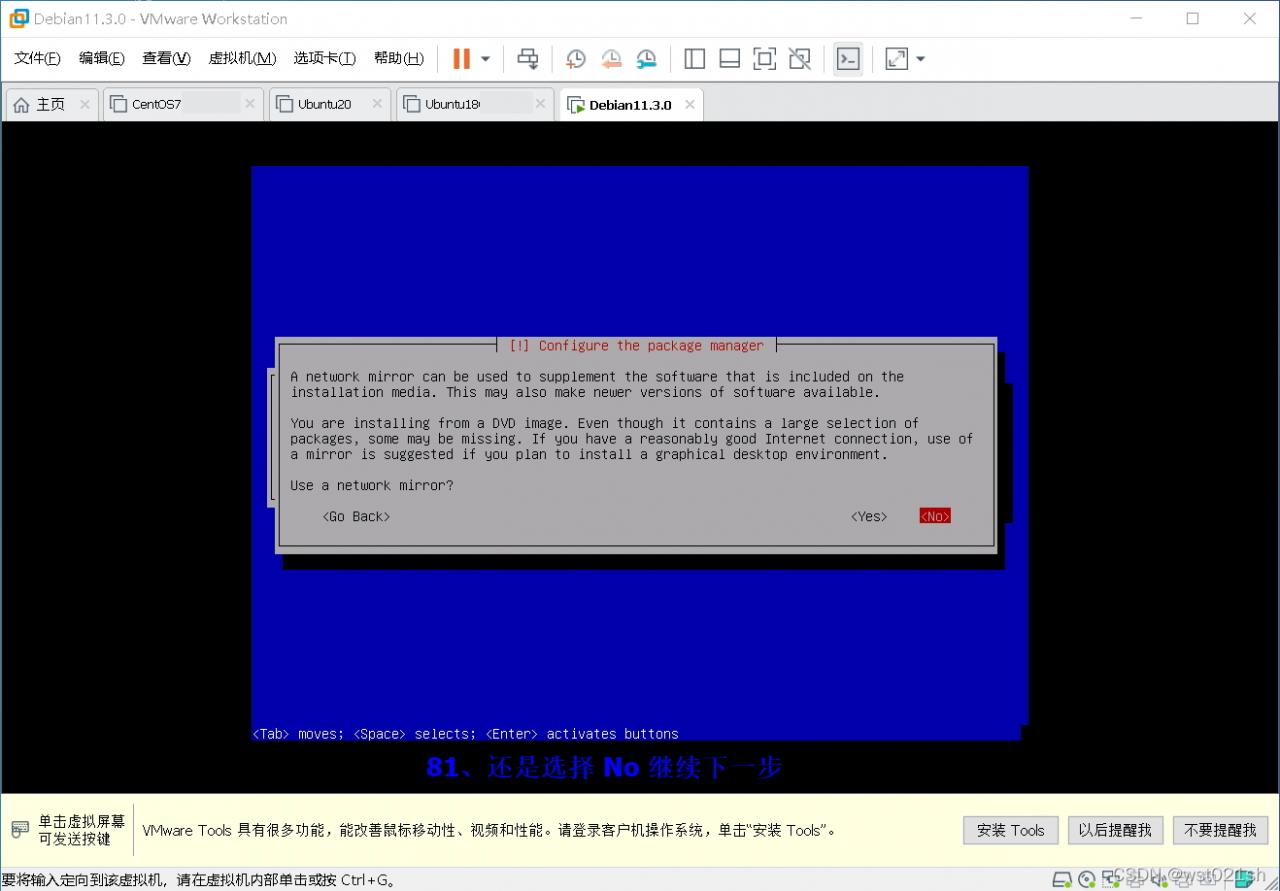This screenshot has width=1280, height=891.
Task: Take a snapshot of this virtual machine
Action: (575, 59)
